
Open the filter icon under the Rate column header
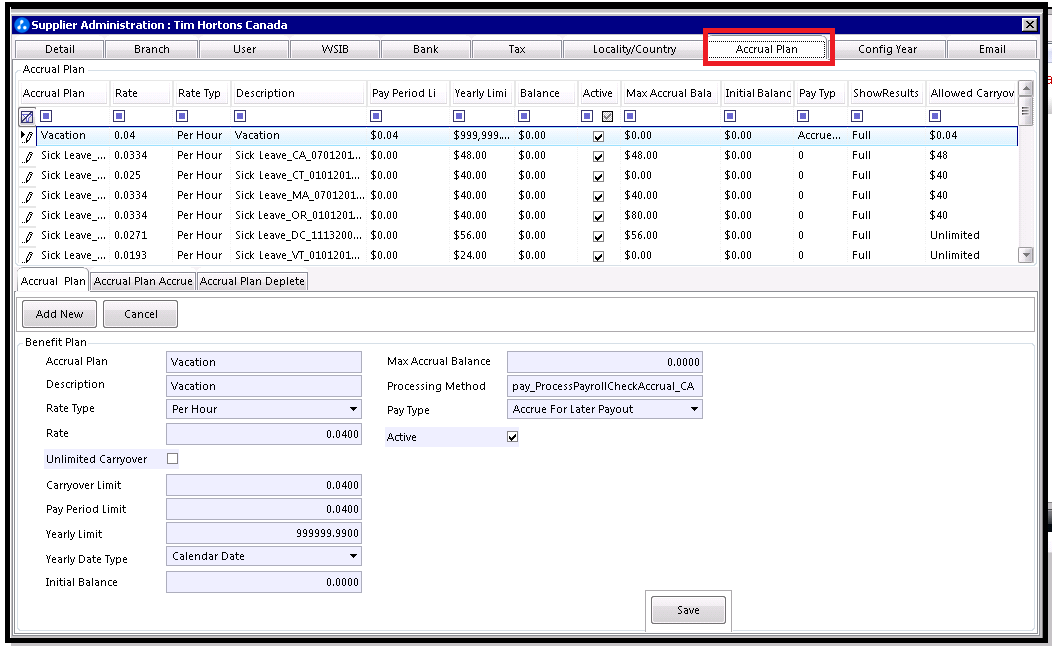119,116
